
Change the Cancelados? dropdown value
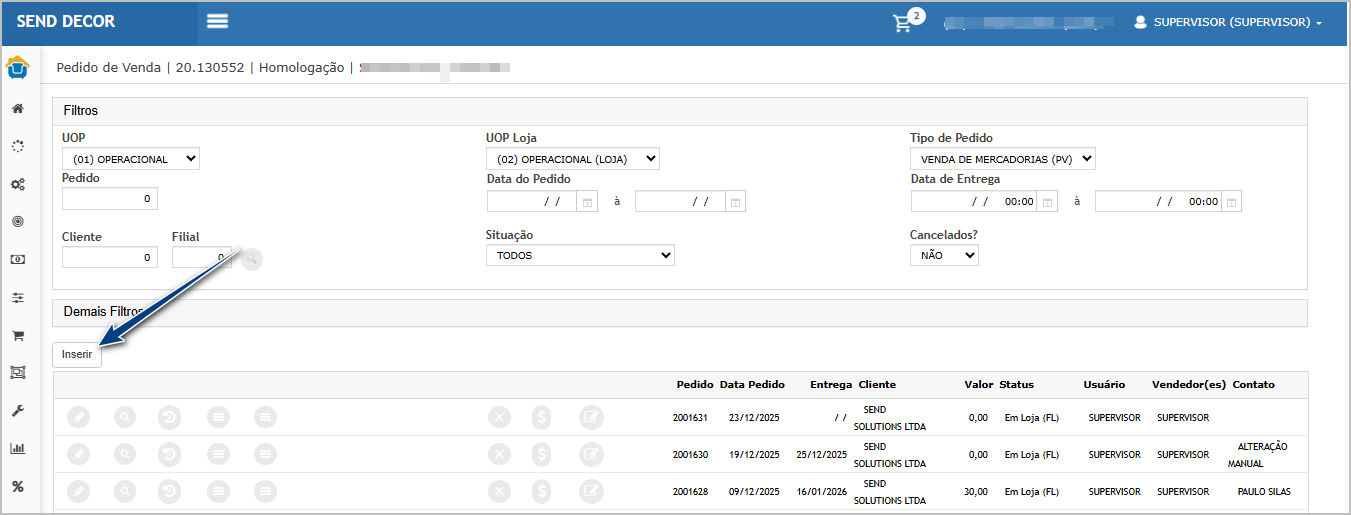[944, 256]
